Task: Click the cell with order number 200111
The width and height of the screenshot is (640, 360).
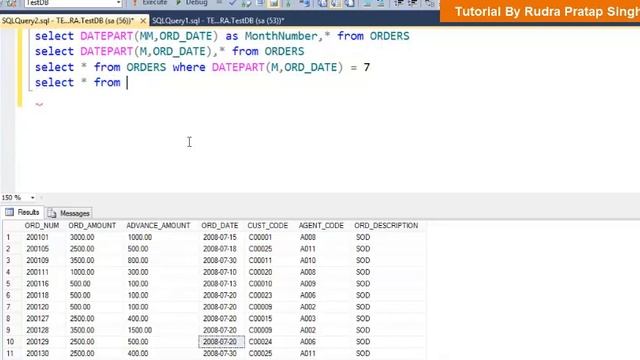Action: coord(38,272)
